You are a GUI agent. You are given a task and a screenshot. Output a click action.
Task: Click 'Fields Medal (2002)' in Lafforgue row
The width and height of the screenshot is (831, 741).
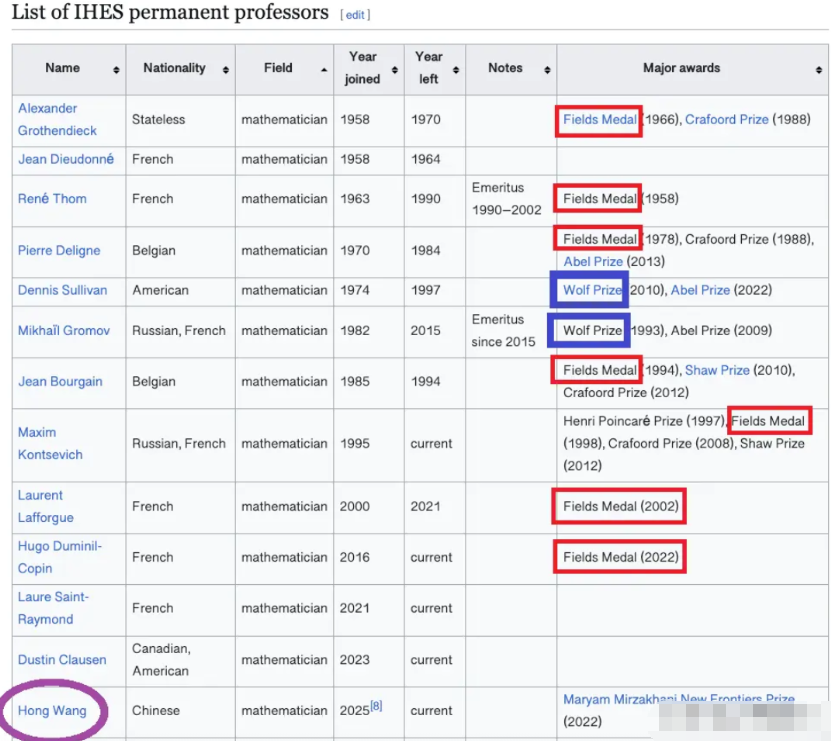coord(621,506)
